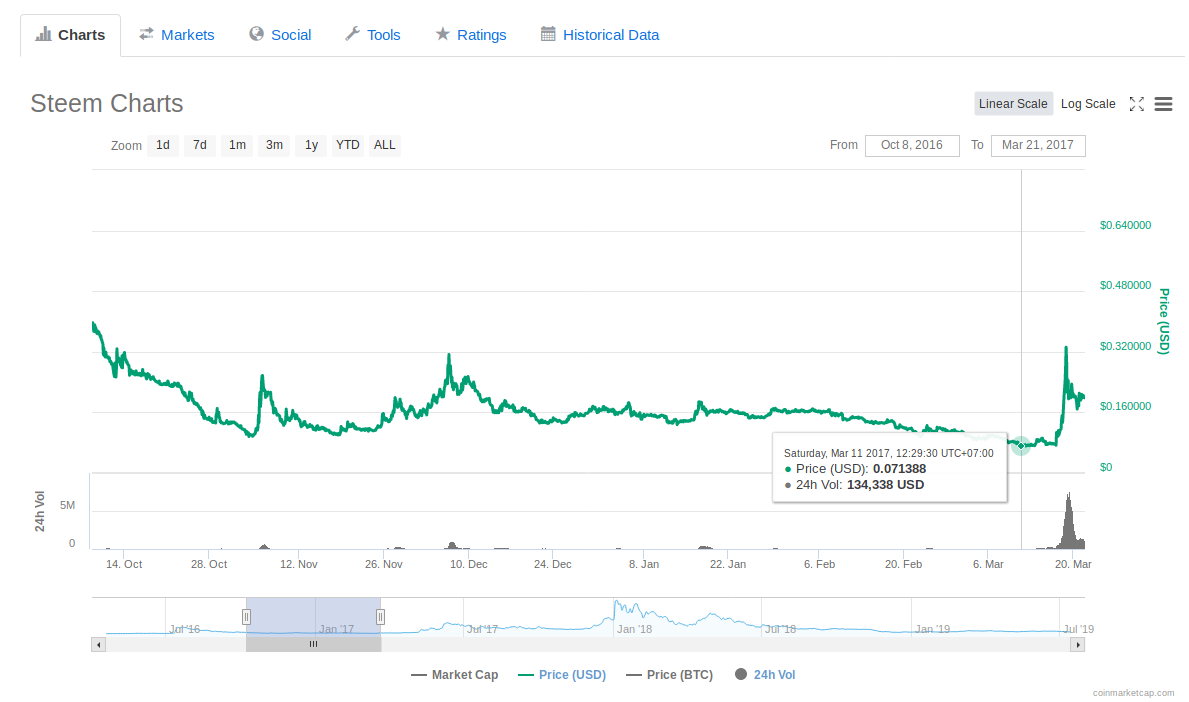Go to the Tools tab
1189x702 pixels.
pyautogui.click(x=372, y=35)
